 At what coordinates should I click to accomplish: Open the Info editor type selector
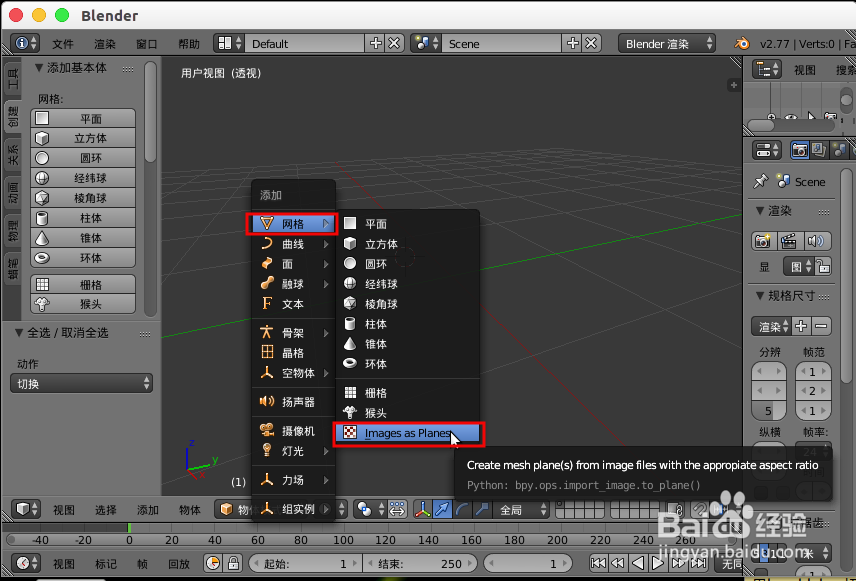(x=26, y=43)
